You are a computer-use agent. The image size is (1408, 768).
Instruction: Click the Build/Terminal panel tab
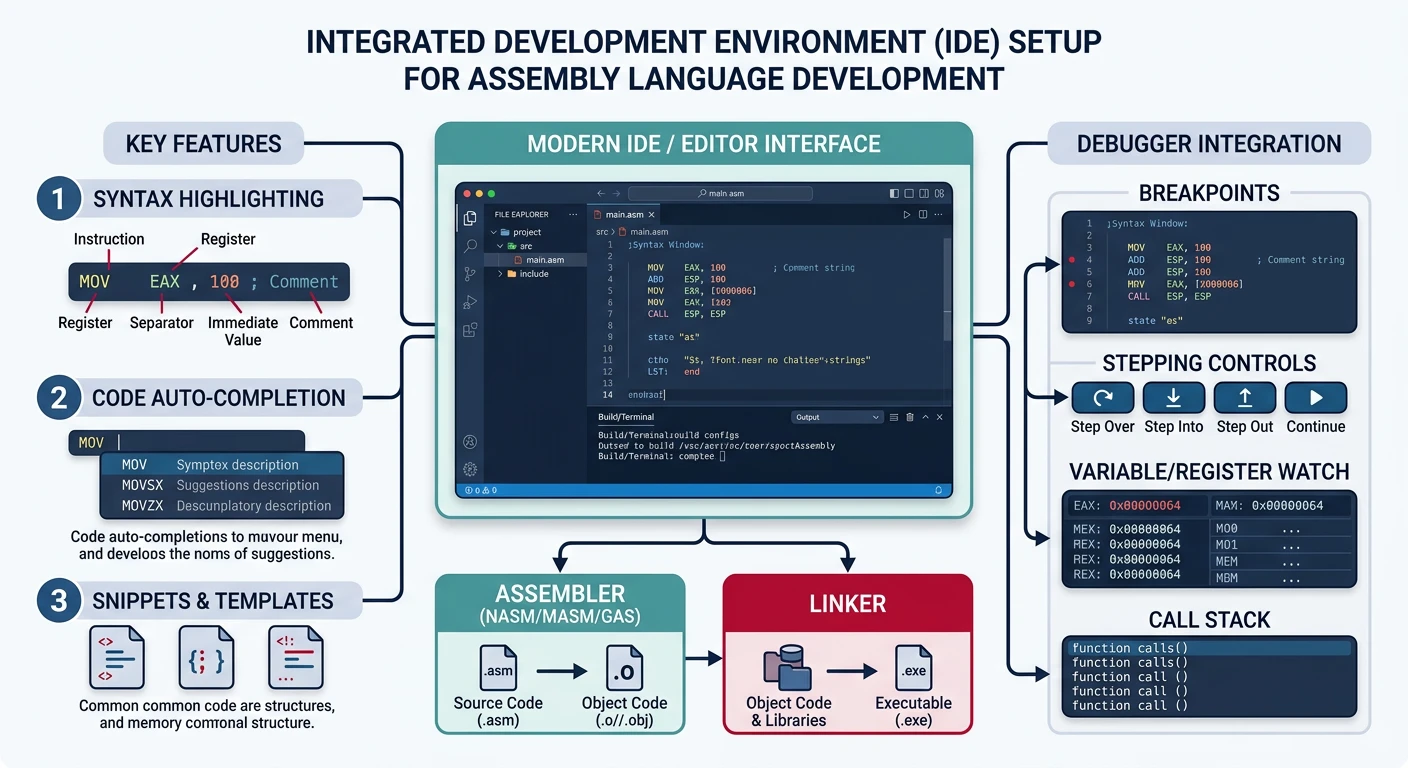tap(625, 417)
